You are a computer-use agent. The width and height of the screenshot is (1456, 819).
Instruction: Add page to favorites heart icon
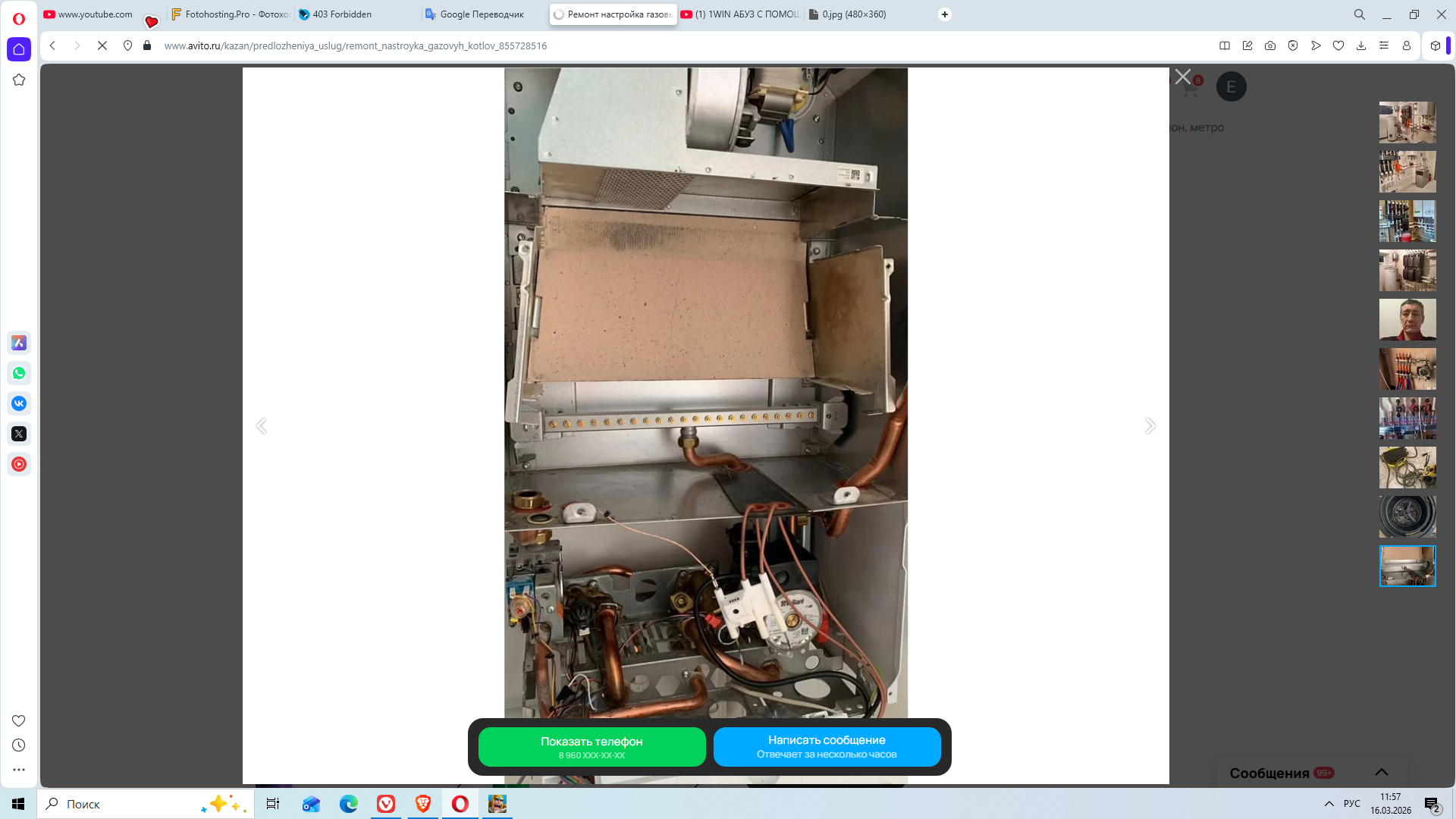tap(1338, 45)
